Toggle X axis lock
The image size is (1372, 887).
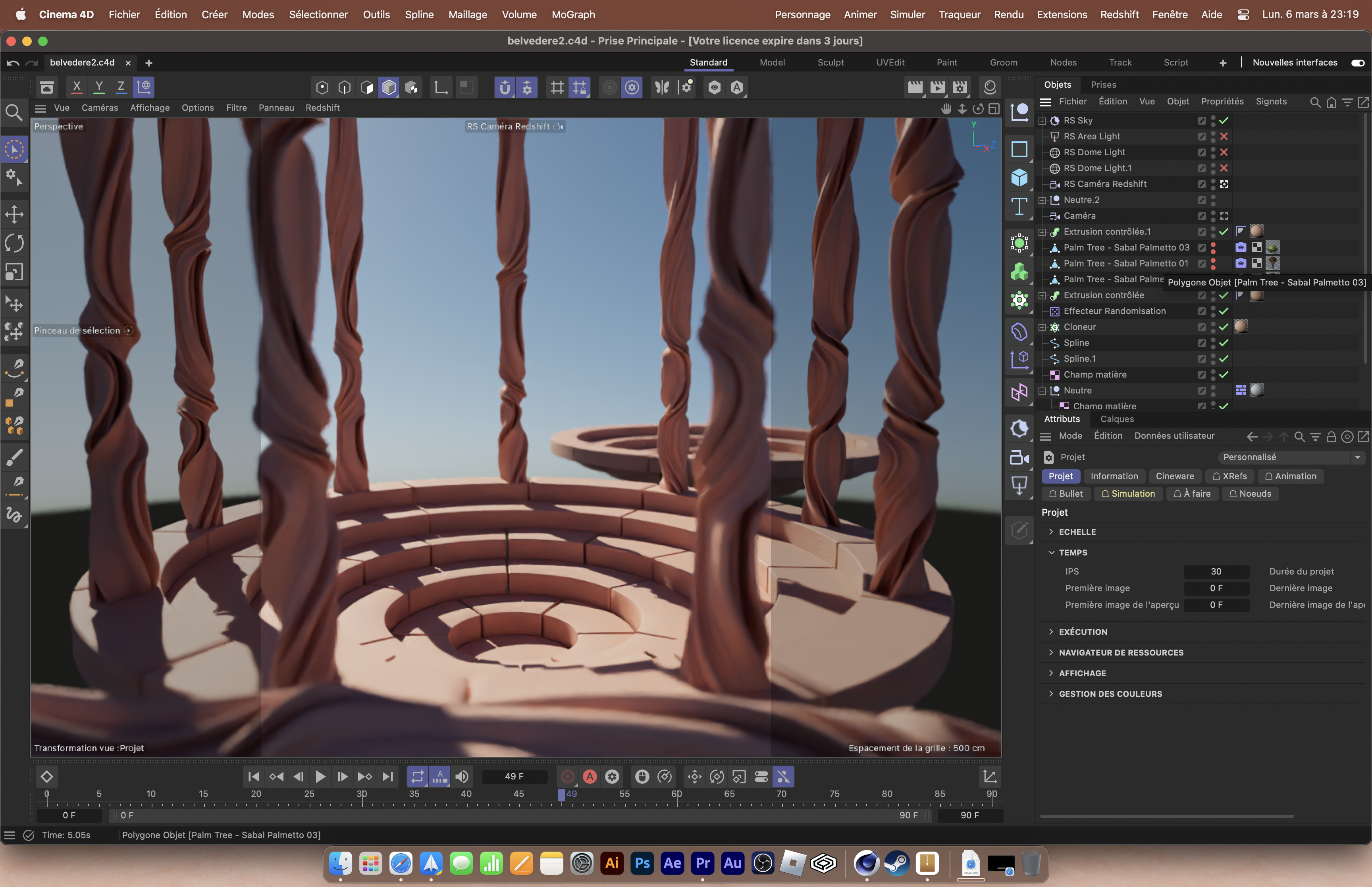pyautogui.click(x=77, y=87)
